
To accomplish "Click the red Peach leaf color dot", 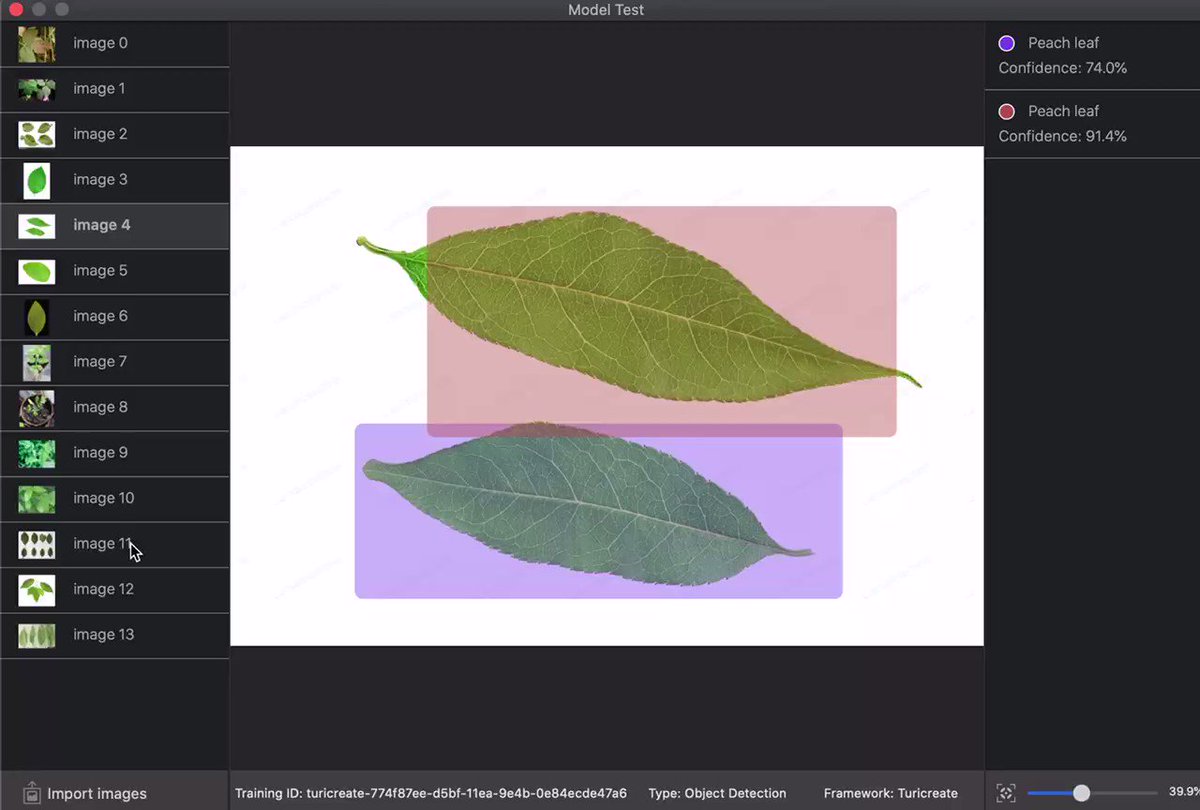I will pos(1007,111).
